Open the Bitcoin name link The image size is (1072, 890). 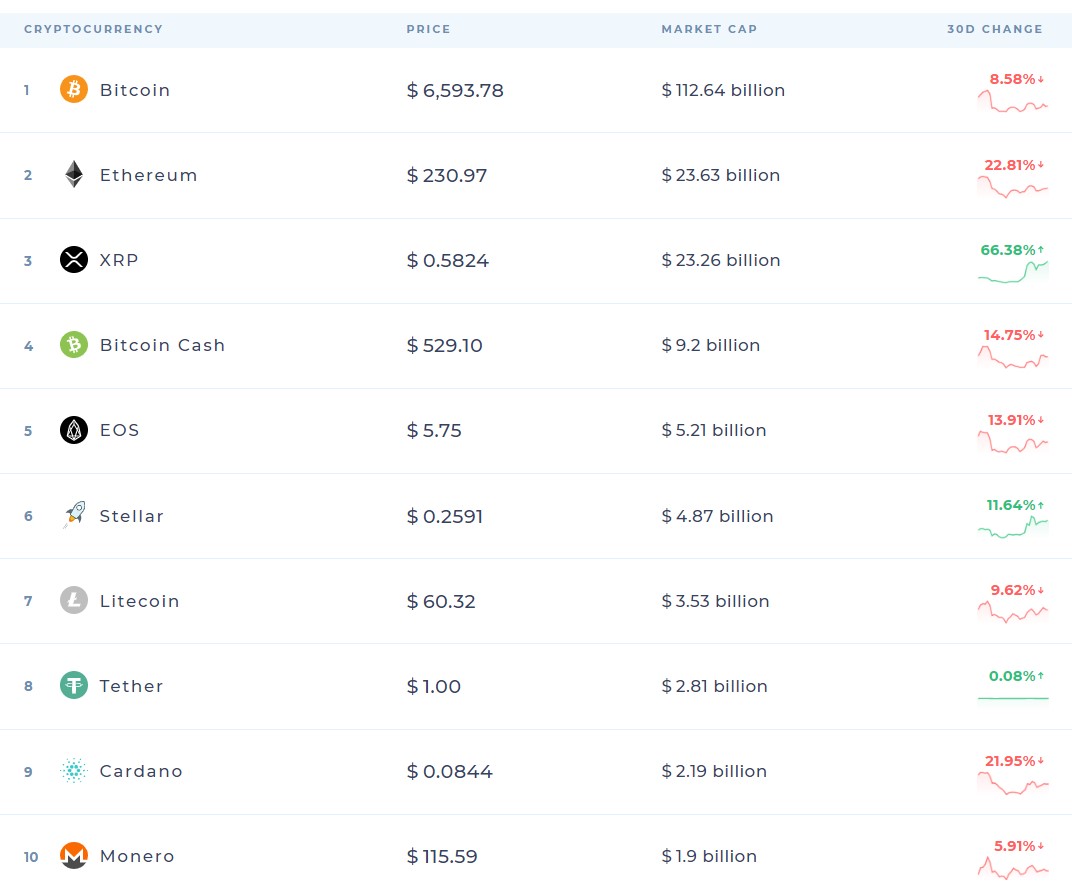[135, 90]
